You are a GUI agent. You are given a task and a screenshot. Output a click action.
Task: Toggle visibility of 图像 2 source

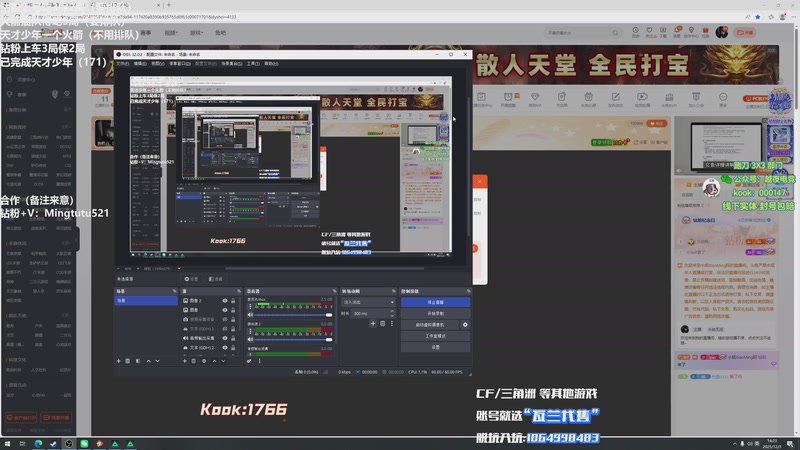pyautogui.click(x=224, y=301)
